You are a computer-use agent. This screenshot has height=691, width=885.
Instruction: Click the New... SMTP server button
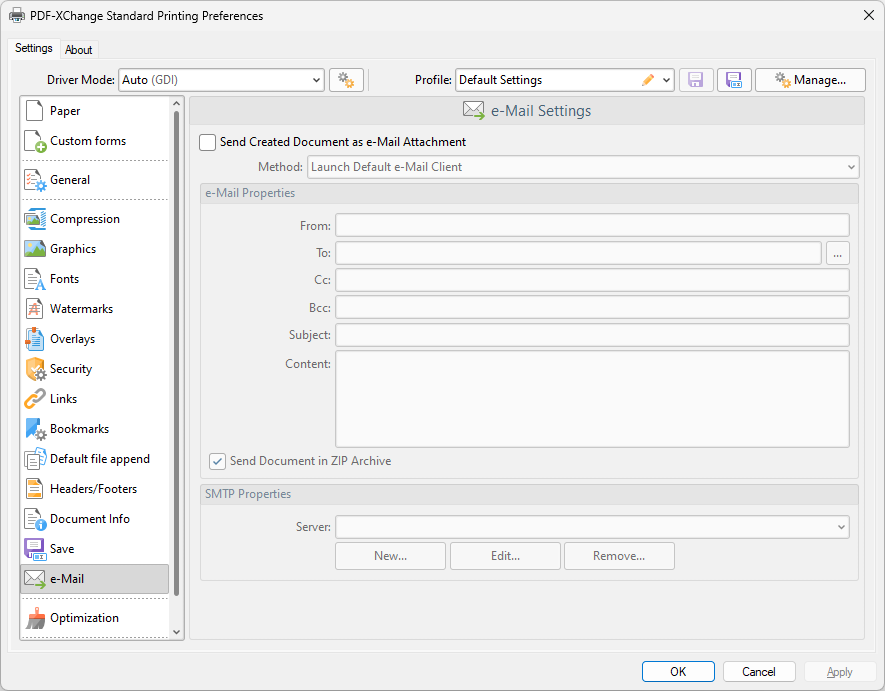(391, 556)
